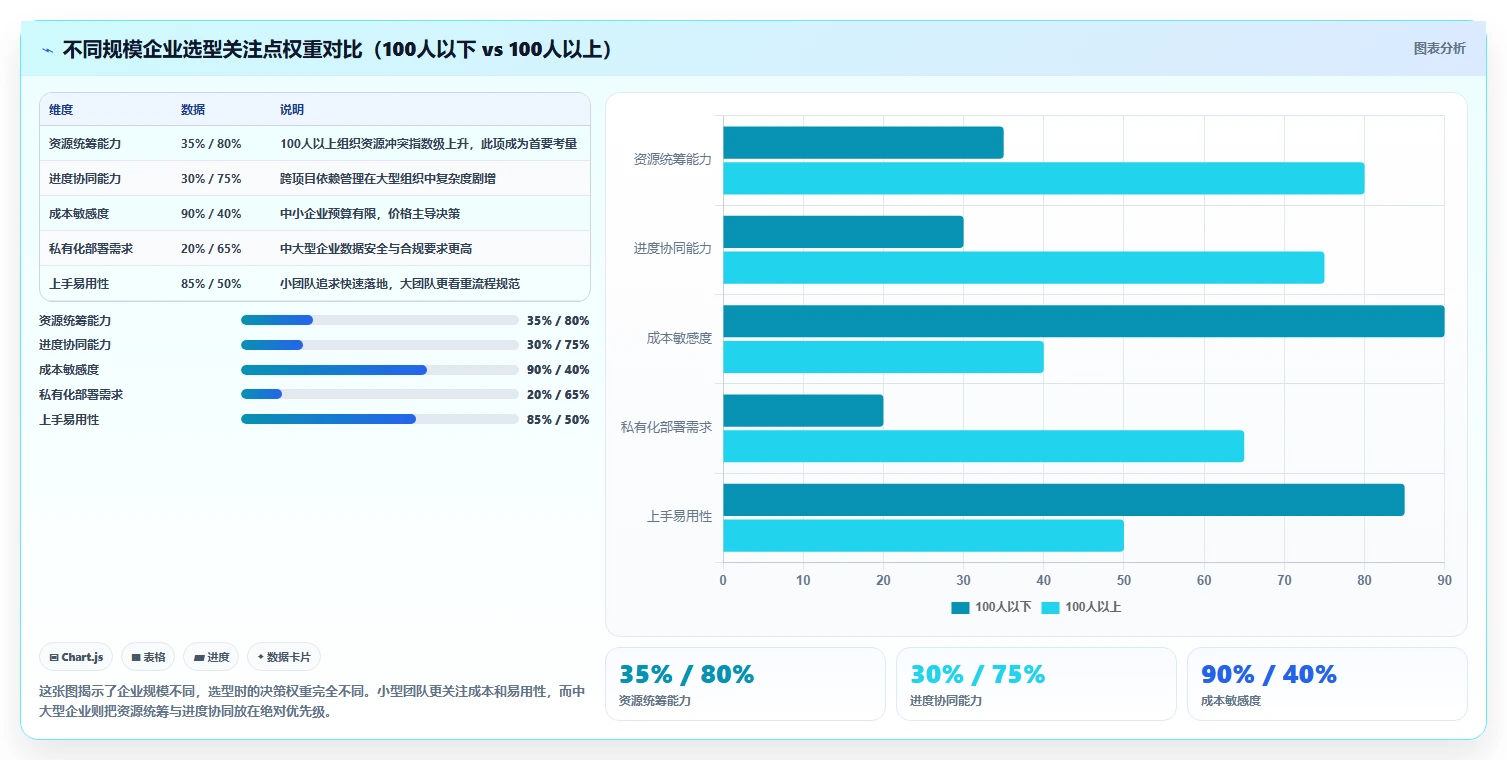Select the 表格 tag chip
The width and height of the screenshot is (1507, 760).
148,657
